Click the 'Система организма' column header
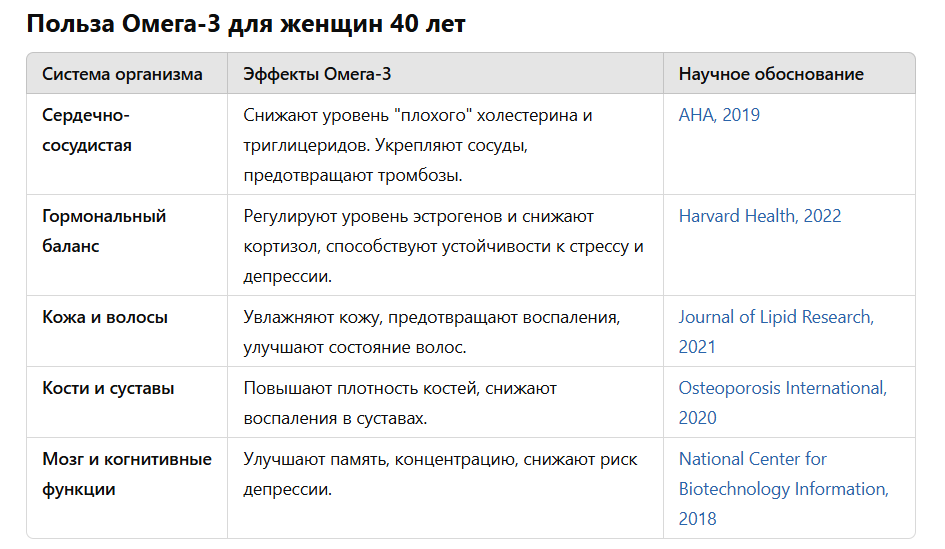 pos(122,74)
